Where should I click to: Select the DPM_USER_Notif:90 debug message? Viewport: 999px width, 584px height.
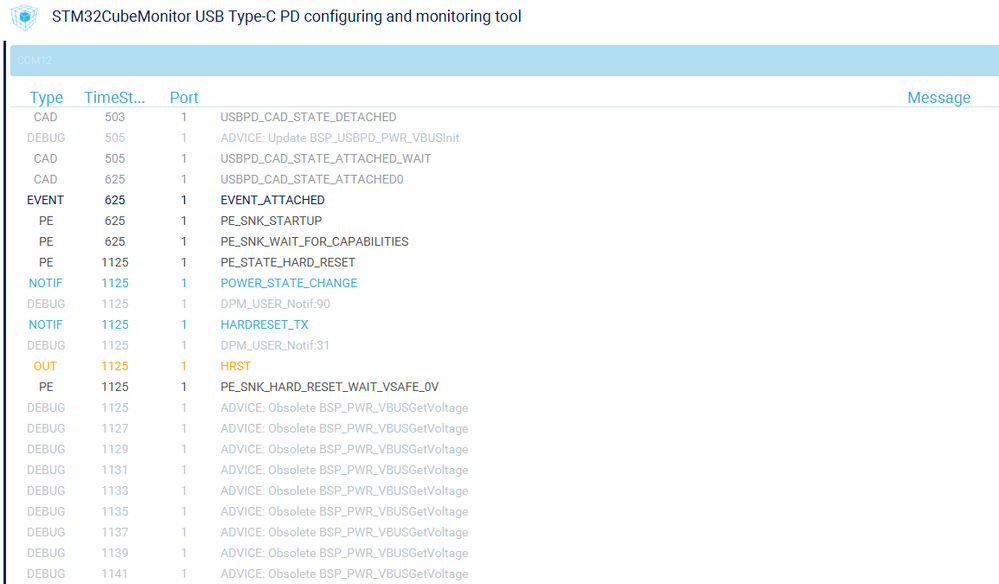[x=275, y=304]
